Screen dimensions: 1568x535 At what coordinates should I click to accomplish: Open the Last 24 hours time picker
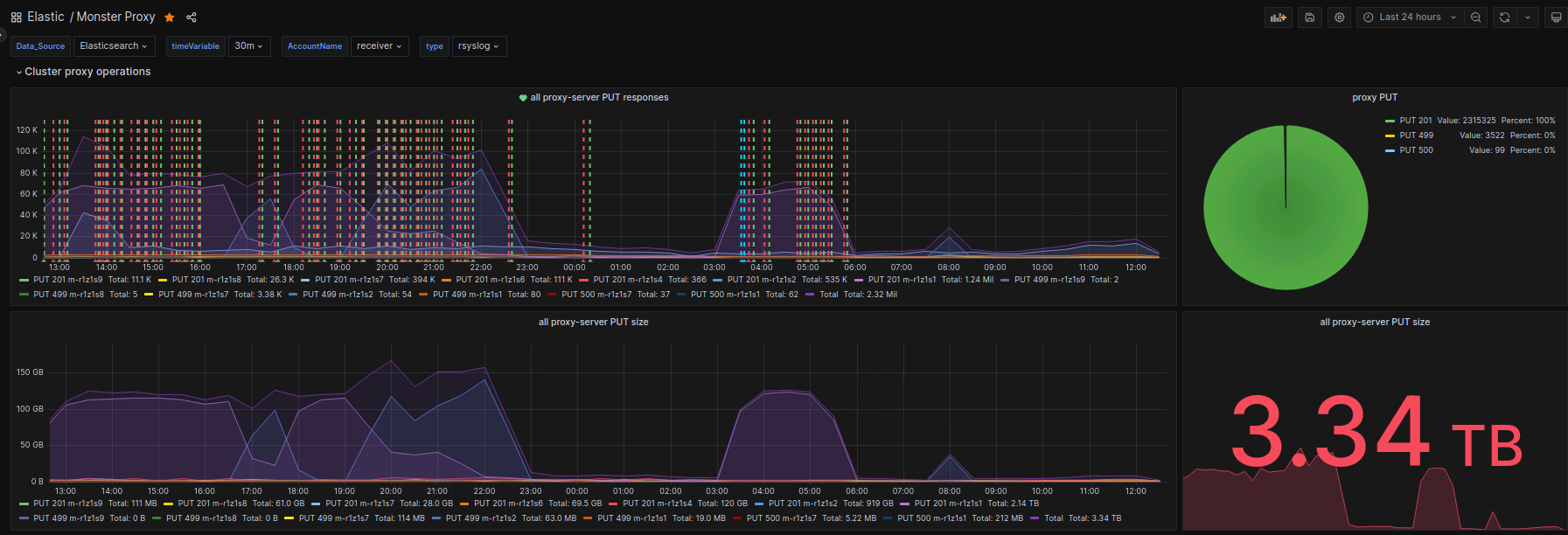pyautogui.click(x=1410, y=17)
